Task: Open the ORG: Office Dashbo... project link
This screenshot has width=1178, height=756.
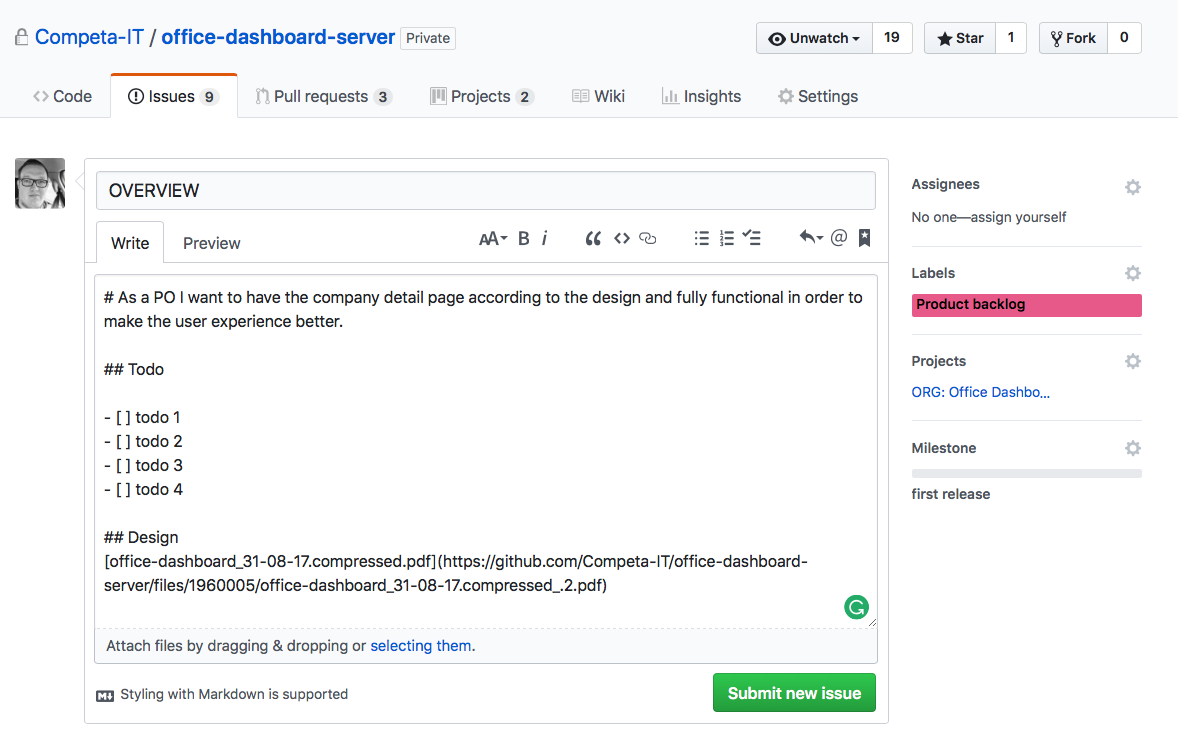Action: tap(980, 392)
